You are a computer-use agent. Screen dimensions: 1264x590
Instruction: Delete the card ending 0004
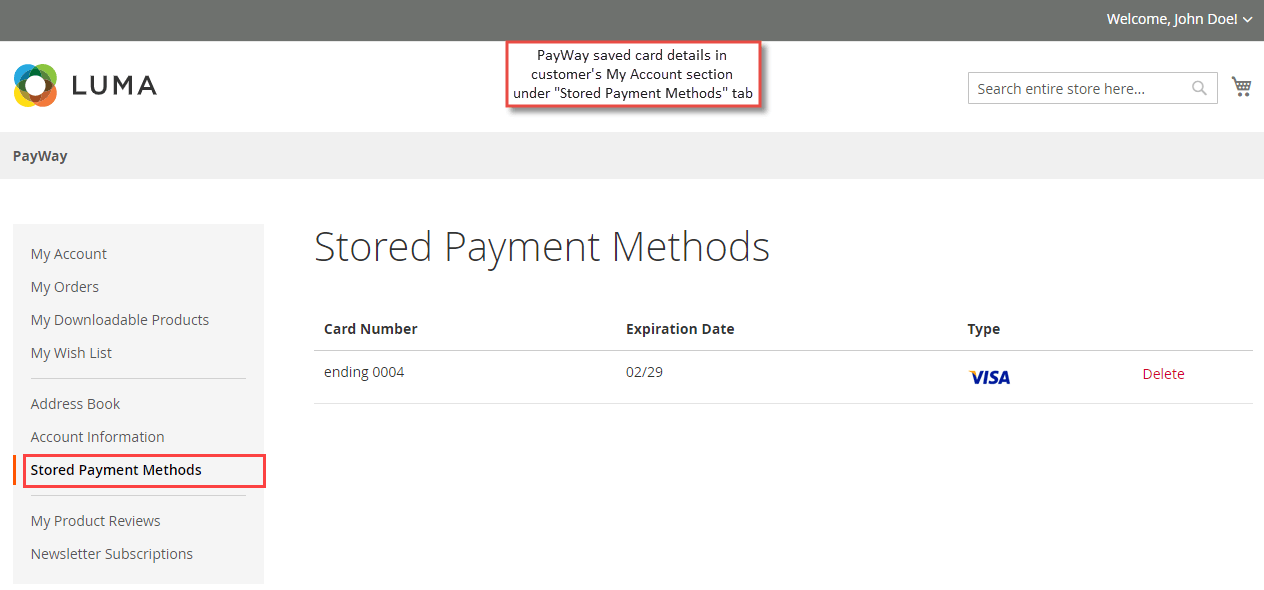click(1163, 373)
